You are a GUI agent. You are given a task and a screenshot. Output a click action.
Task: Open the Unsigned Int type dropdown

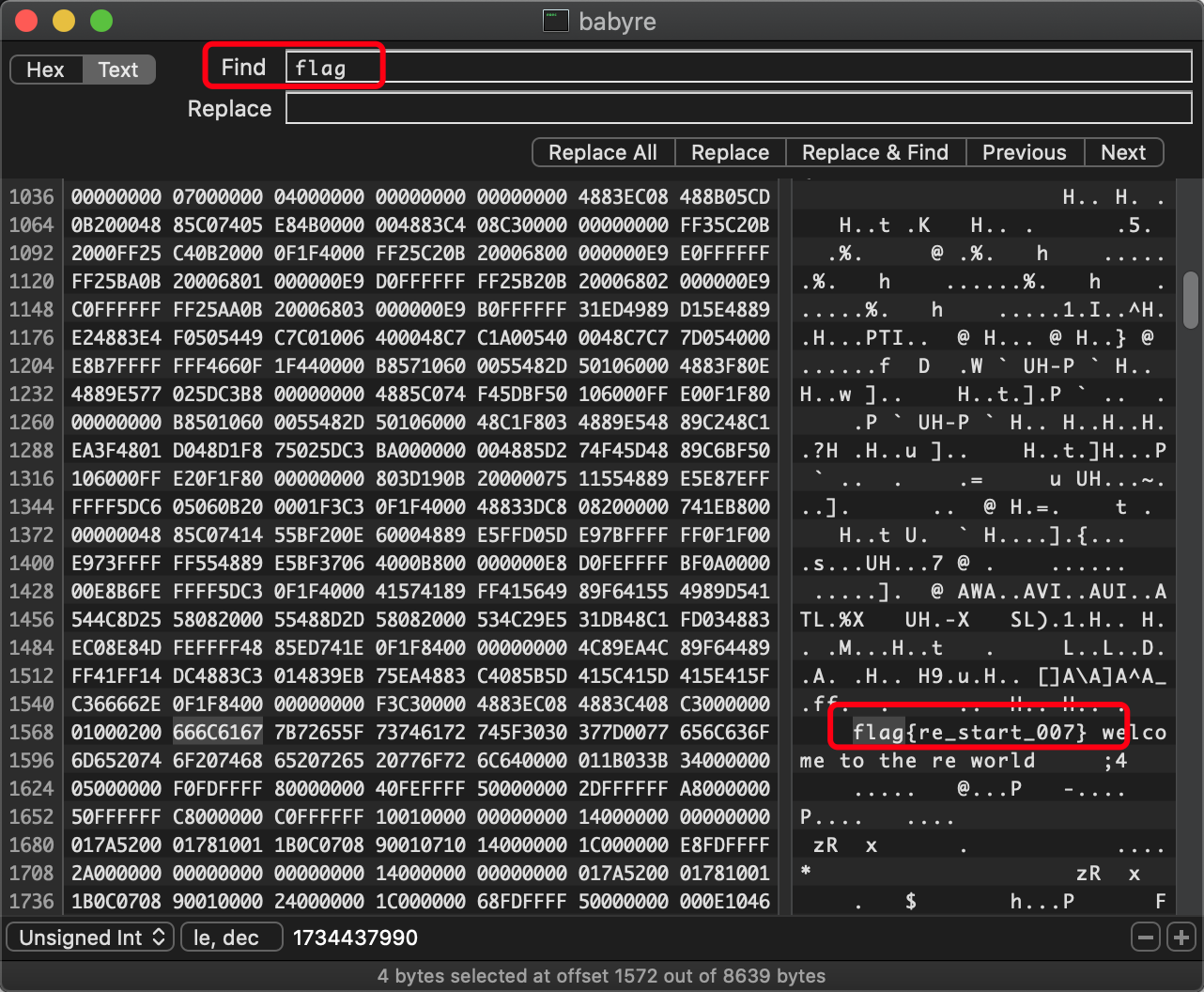coord(91,938)
